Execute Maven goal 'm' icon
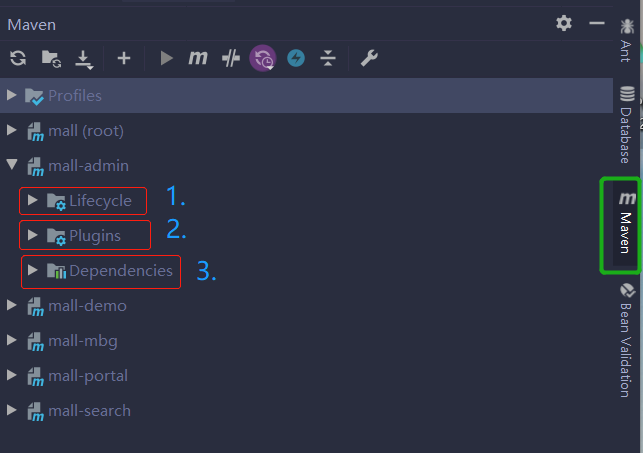Screen dimensions: 643x453 [x=198, y=58]
